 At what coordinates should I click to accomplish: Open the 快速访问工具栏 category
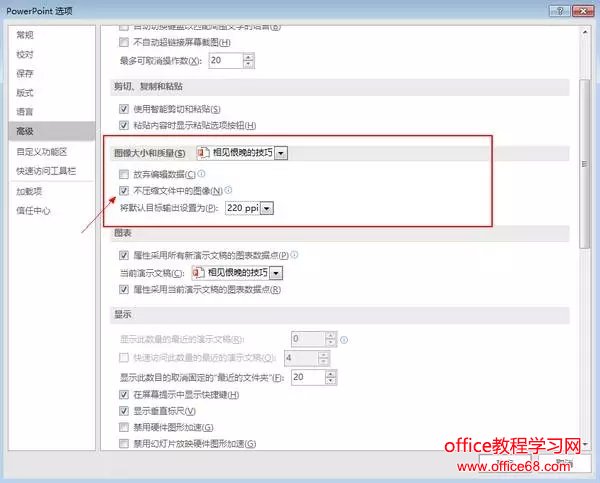click(46, 171)
